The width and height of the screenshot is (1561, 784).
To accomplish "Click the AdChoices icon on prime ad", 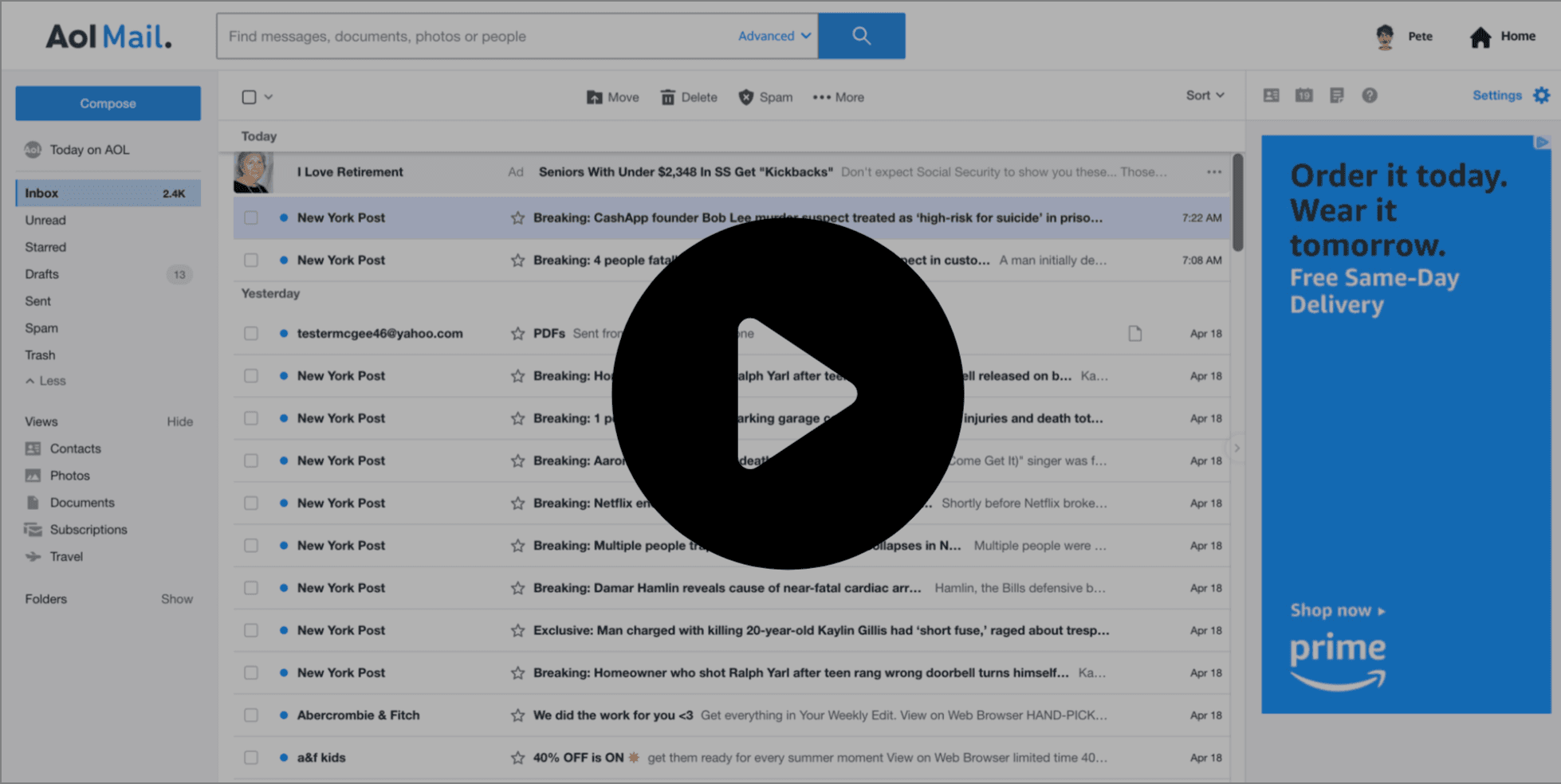I will 1543,143.
